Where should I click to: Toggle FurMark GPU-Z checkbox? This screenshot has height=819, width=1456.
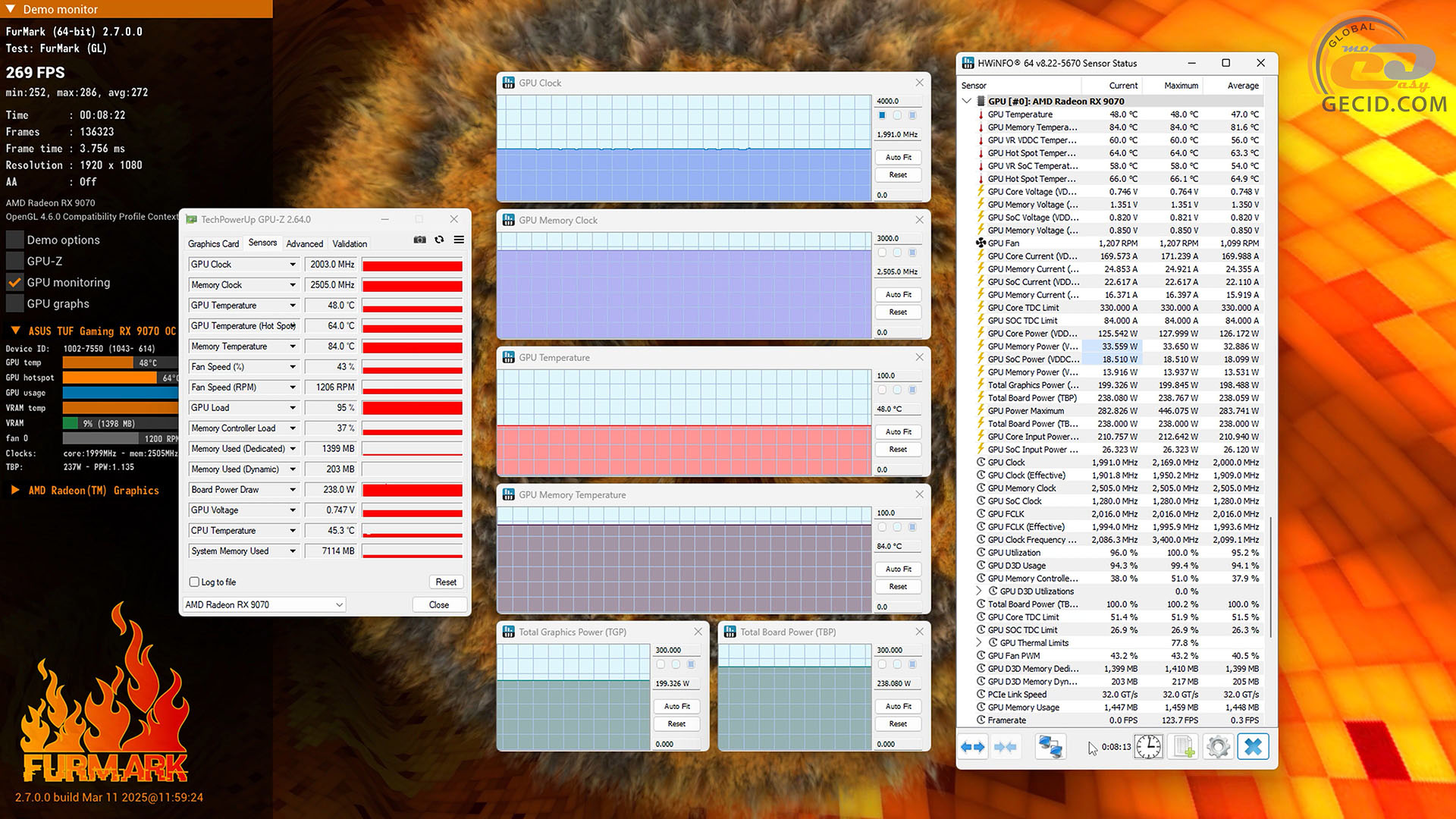14,261
